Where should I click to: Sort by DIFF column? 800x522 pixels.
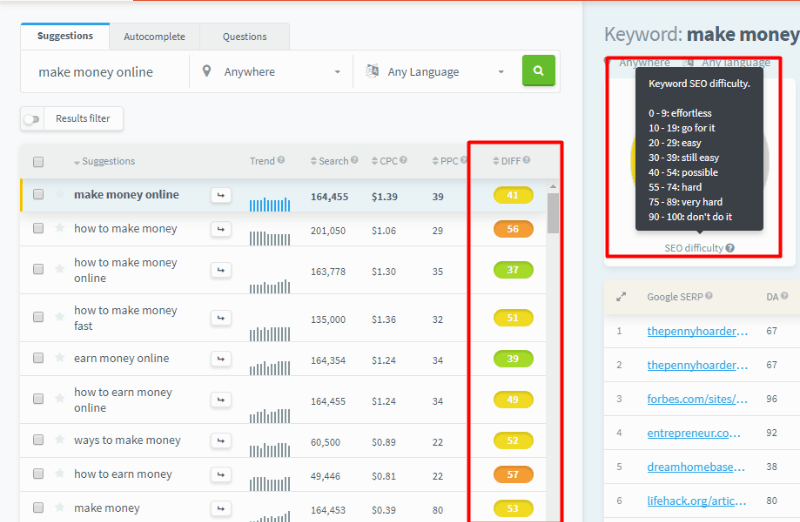(x=507, y=161)
